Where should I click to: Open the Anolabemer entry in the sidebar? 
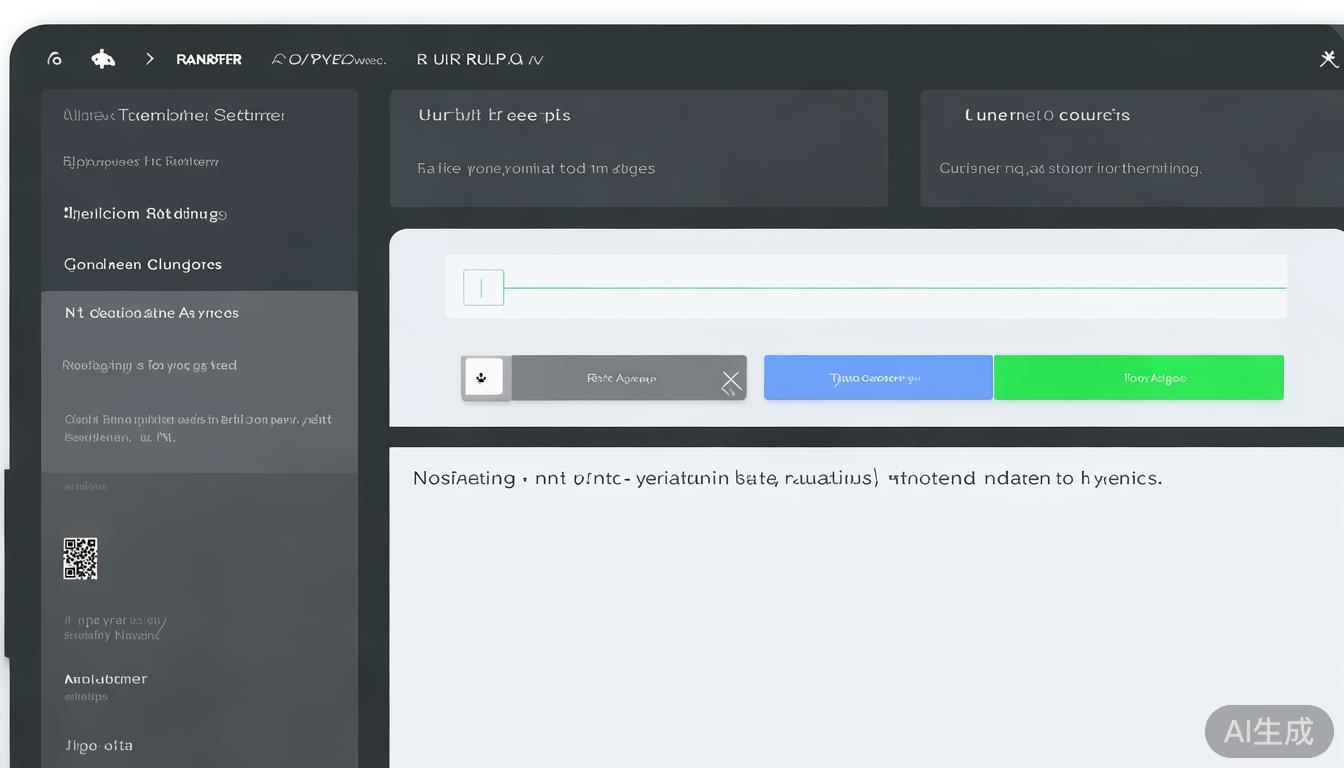coord(105,679)
